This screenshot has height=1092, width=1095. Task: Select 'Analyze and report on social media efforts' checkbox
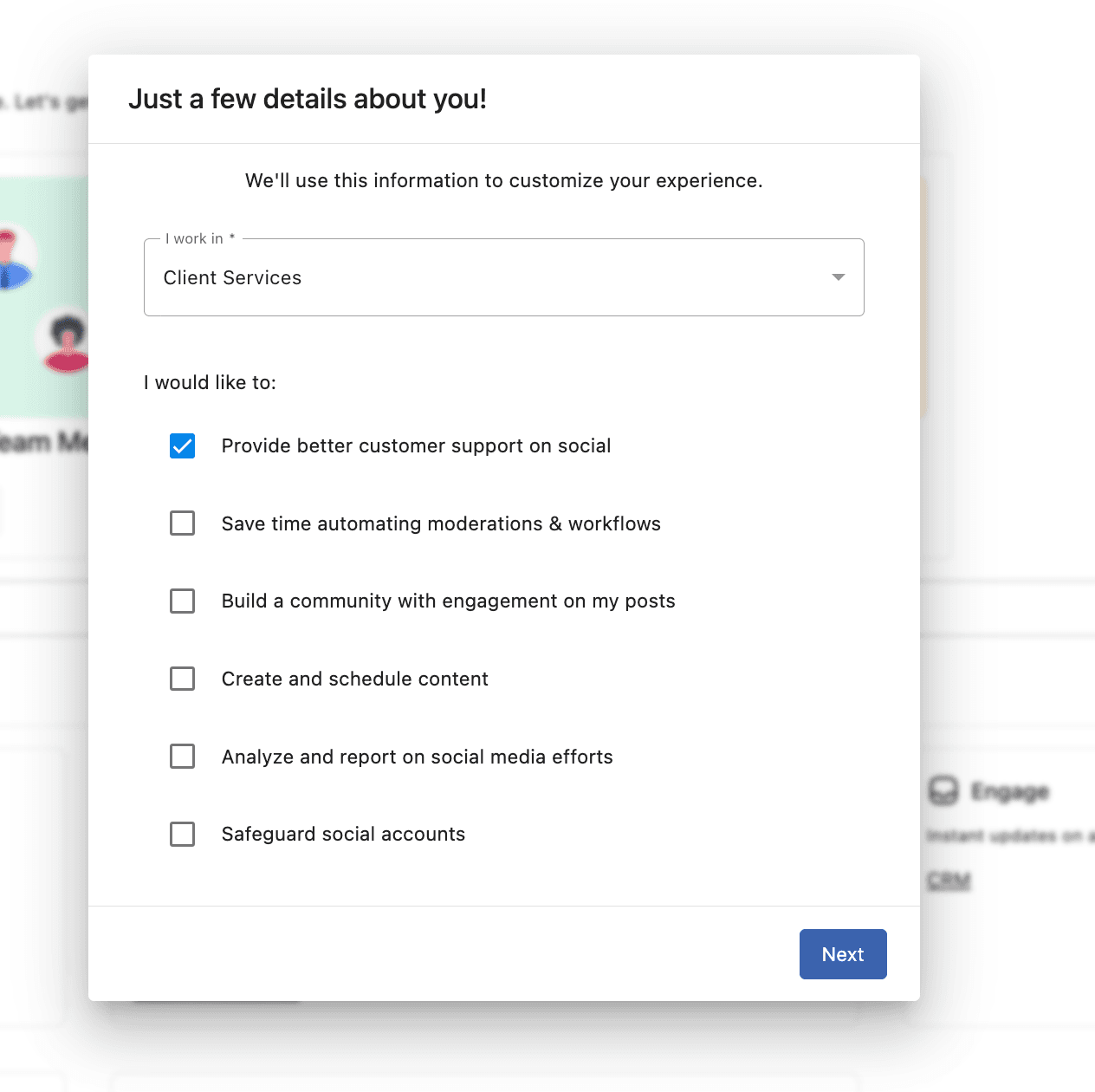[x=182, y=757]
